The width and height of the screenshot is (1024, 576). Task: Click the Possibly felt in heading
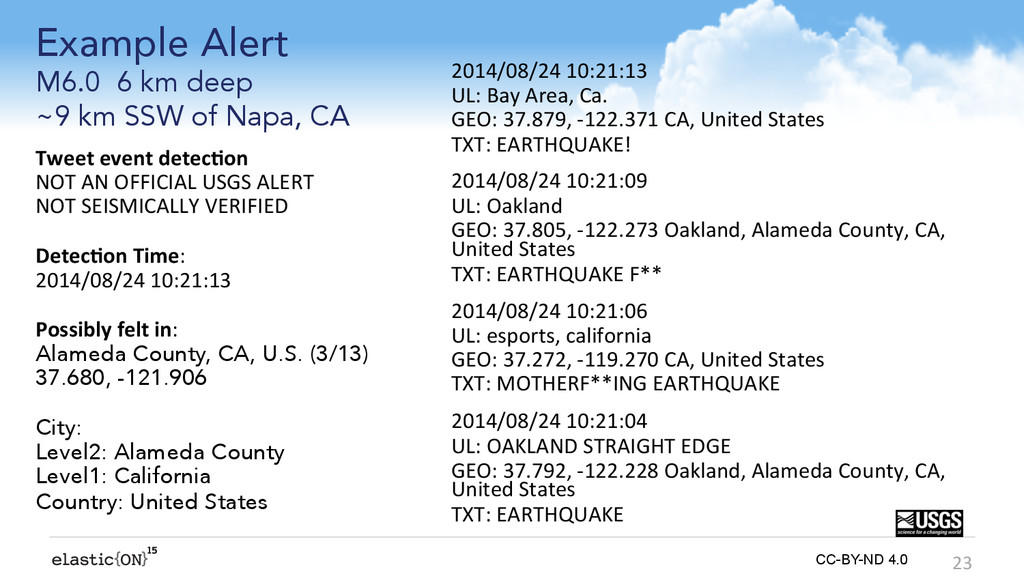coord(106,329)
